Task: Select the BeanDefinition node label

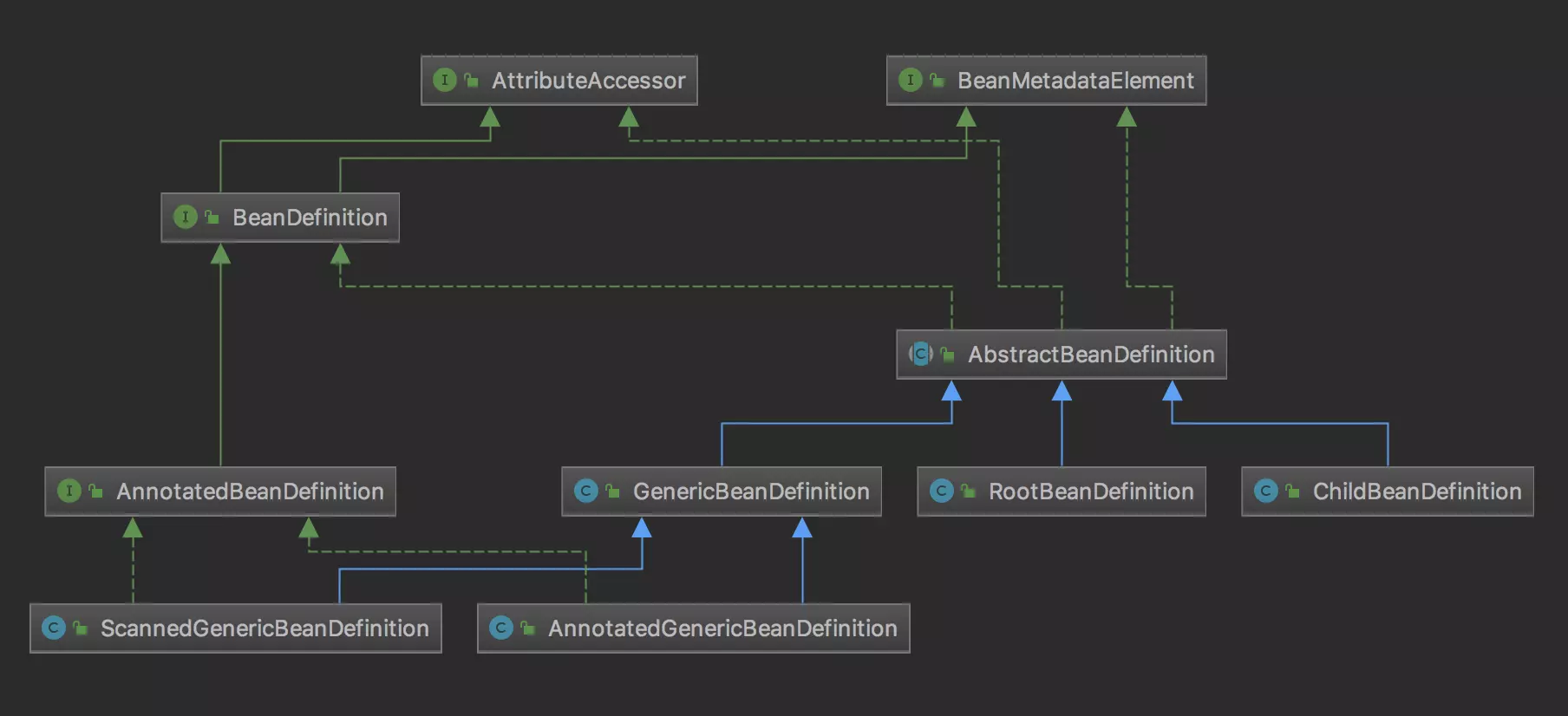Action: 310,218
